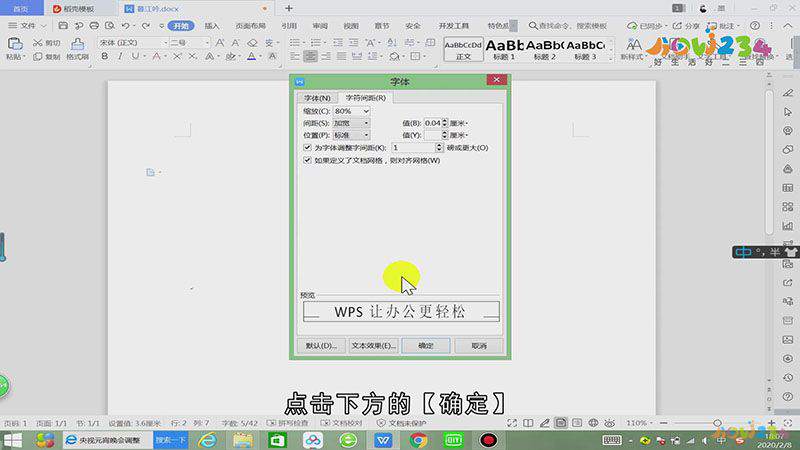
Task: Select Character Spacing (字符间距) tab
Action: [365, 97]
